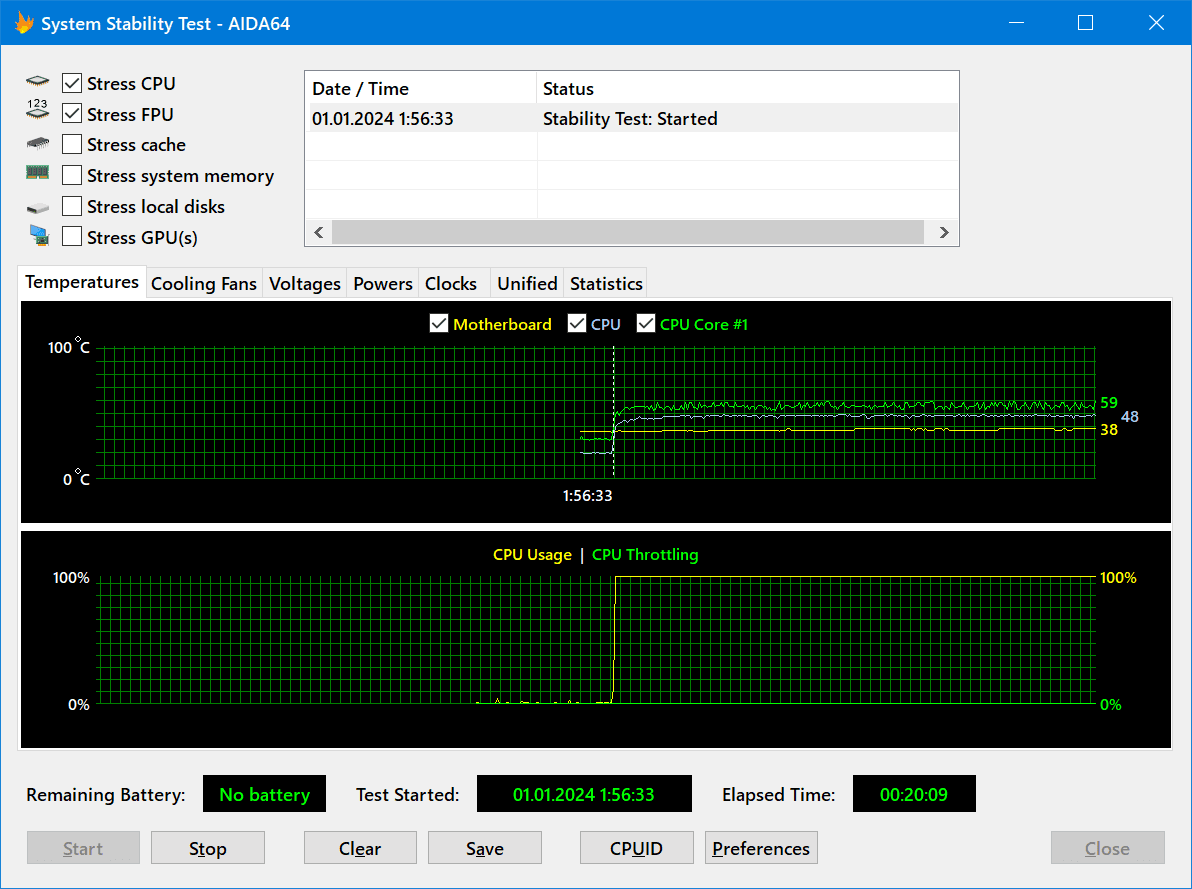Click the disk drive icon beside Stress local disks
1192x889 pixels.
37,208
